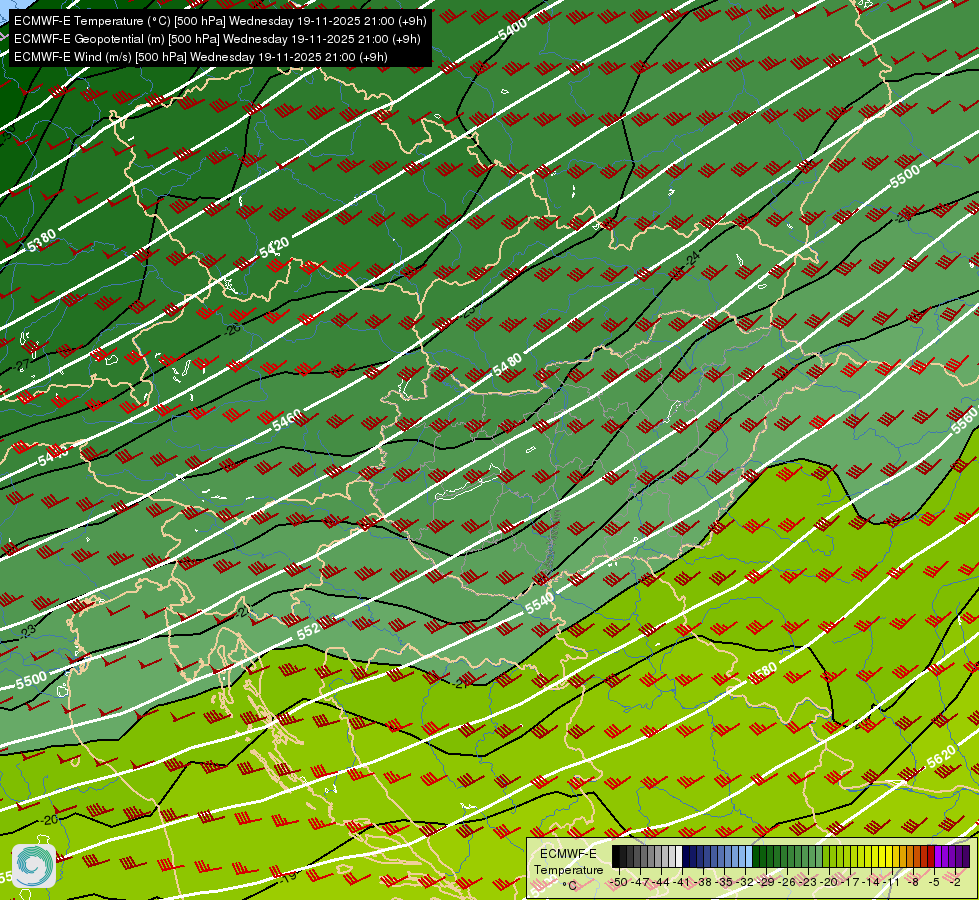Click the -14 value in the legend scale

871,882
